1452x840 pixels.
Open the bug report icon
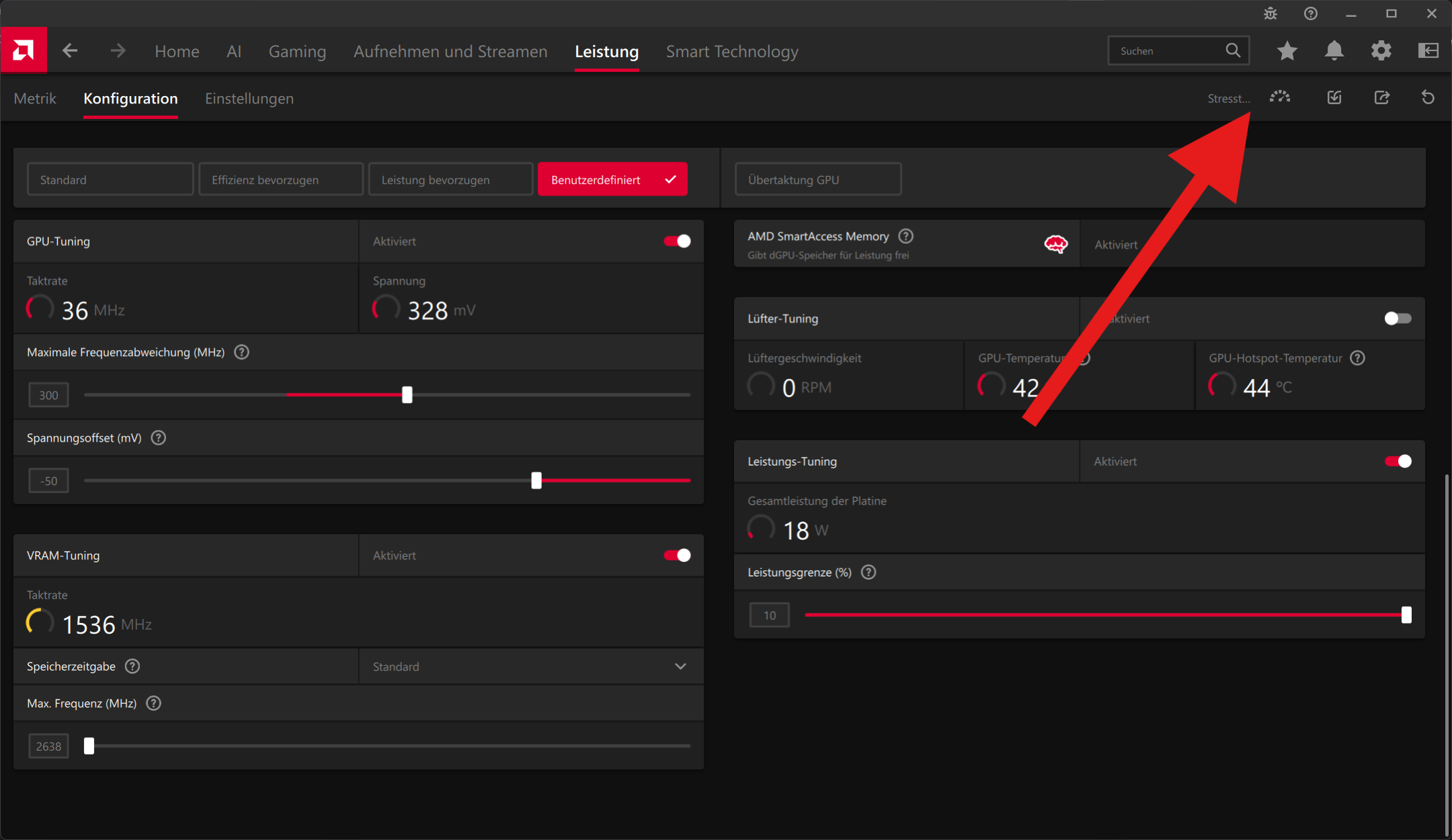click(1270, 13)
